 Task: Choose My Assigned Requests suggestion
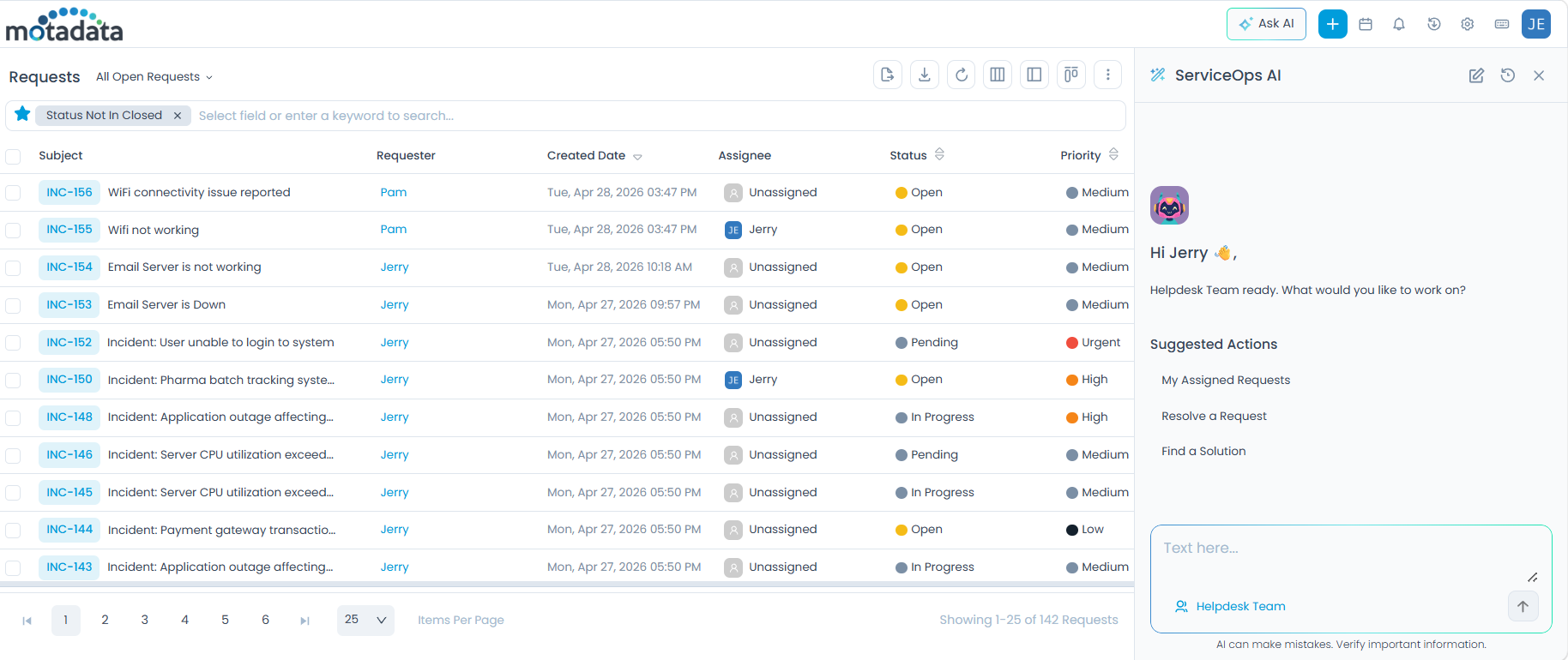click(1225, 380)
